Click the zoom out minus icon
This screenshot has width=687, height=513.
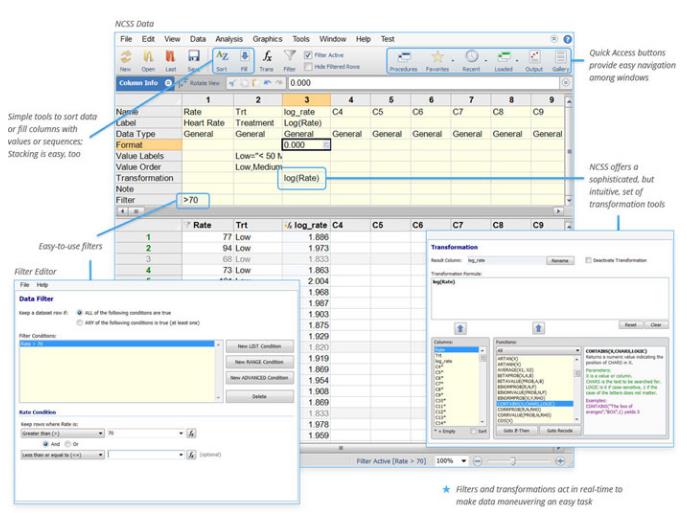coord(477,461)
